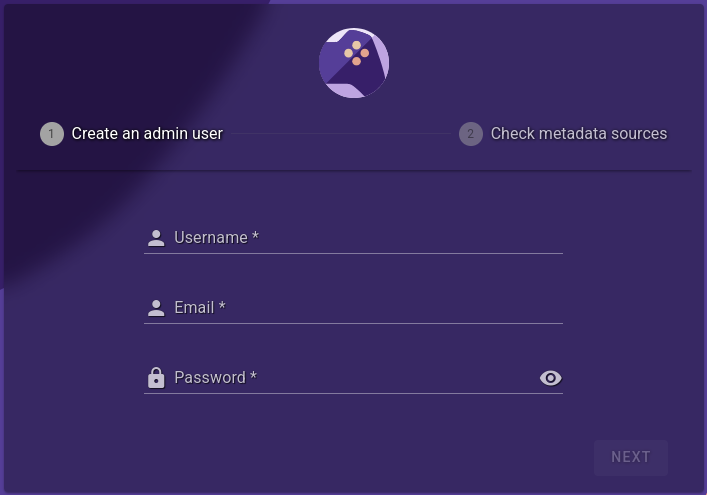
Task: Select the 'Create an admin user' step
Action: point(147,134)
